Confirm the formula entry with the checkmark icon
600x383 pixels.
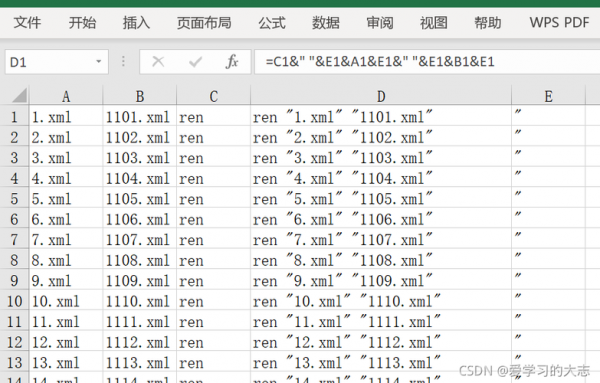195,62
